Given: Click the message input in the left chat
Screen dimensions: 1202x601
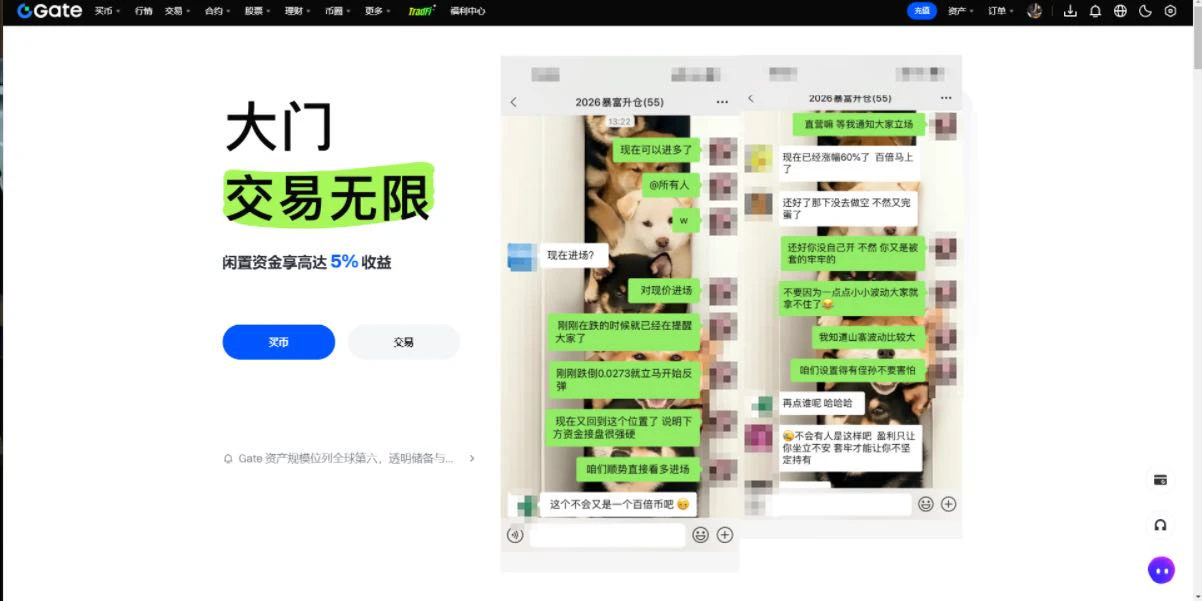Looking at the screenshot, I should click(607, 535).
